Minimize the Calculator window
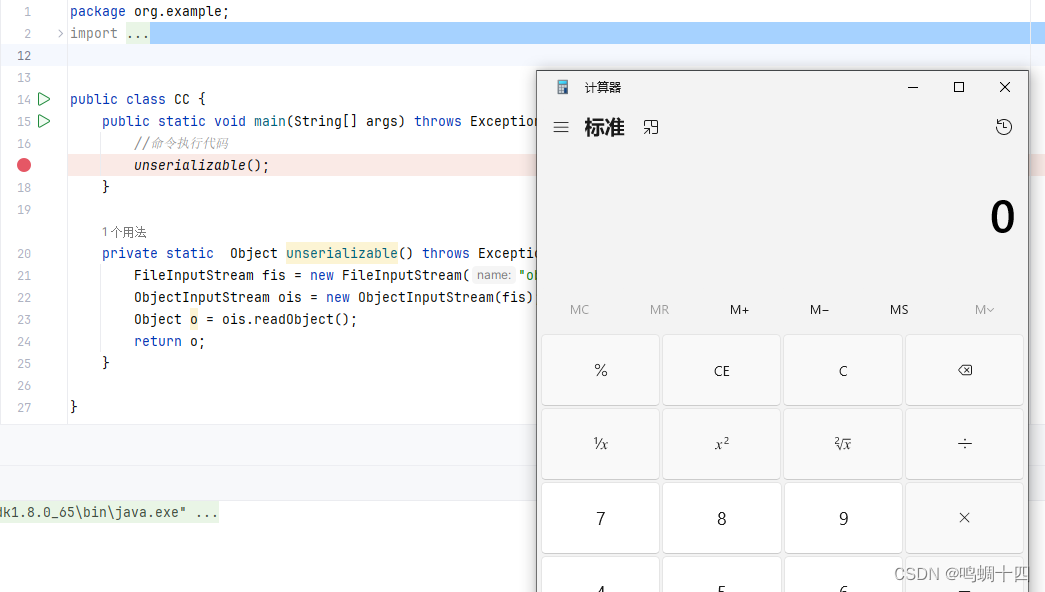 click(x=913, y=87)
